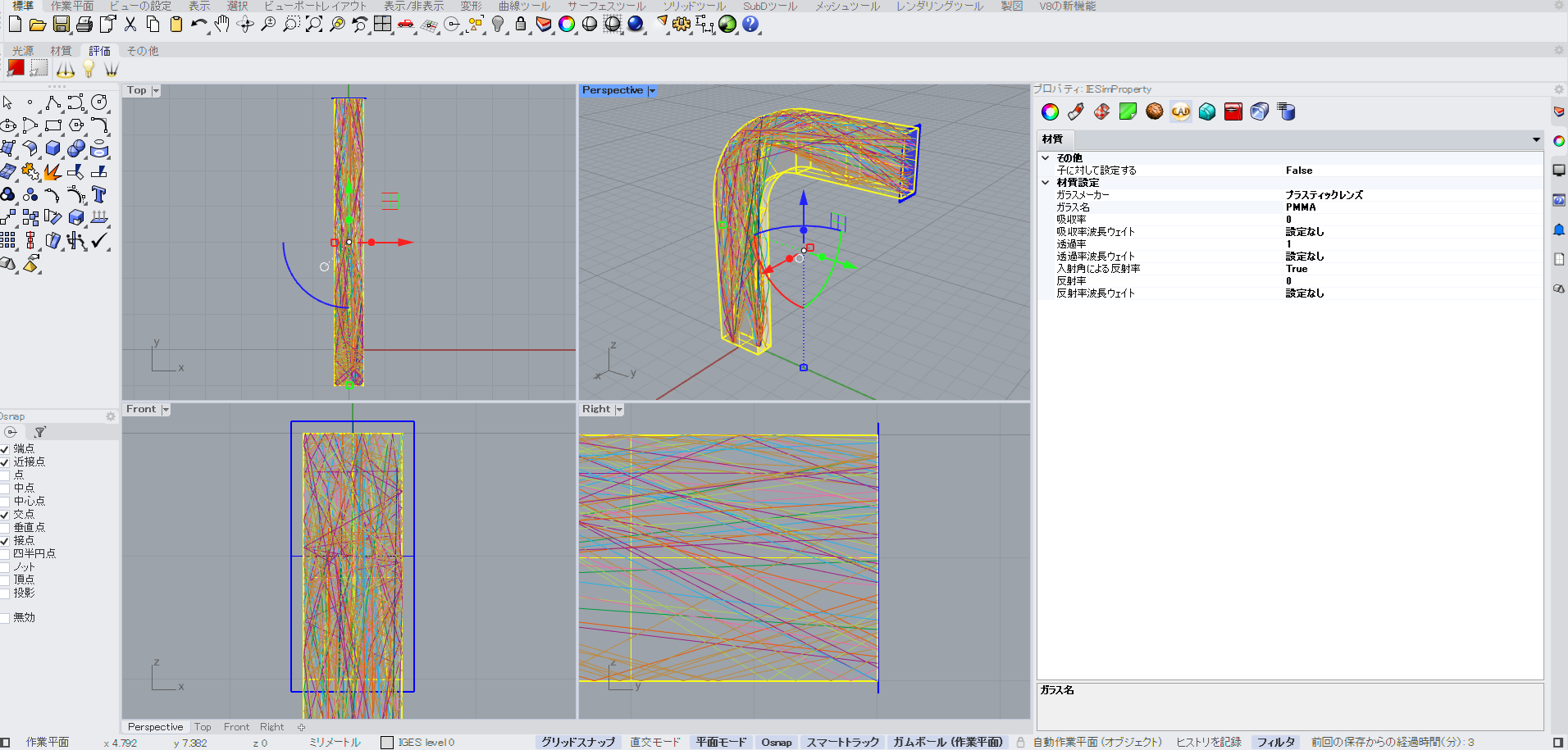
Task: Open the Box solid tool
Action: point(52,148)
